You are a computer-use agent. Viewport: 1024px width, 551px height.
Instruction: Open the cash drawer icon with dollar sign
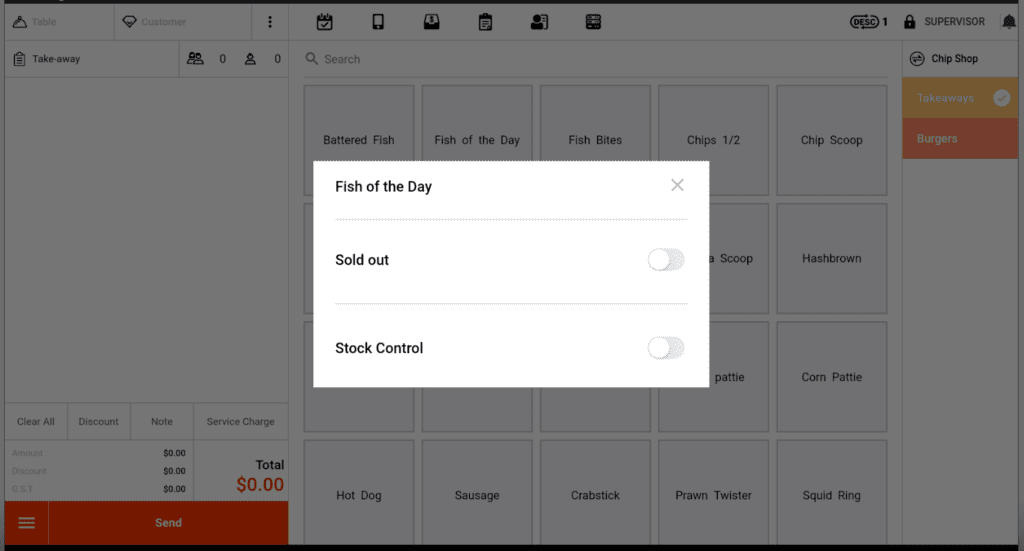point(431,22)
